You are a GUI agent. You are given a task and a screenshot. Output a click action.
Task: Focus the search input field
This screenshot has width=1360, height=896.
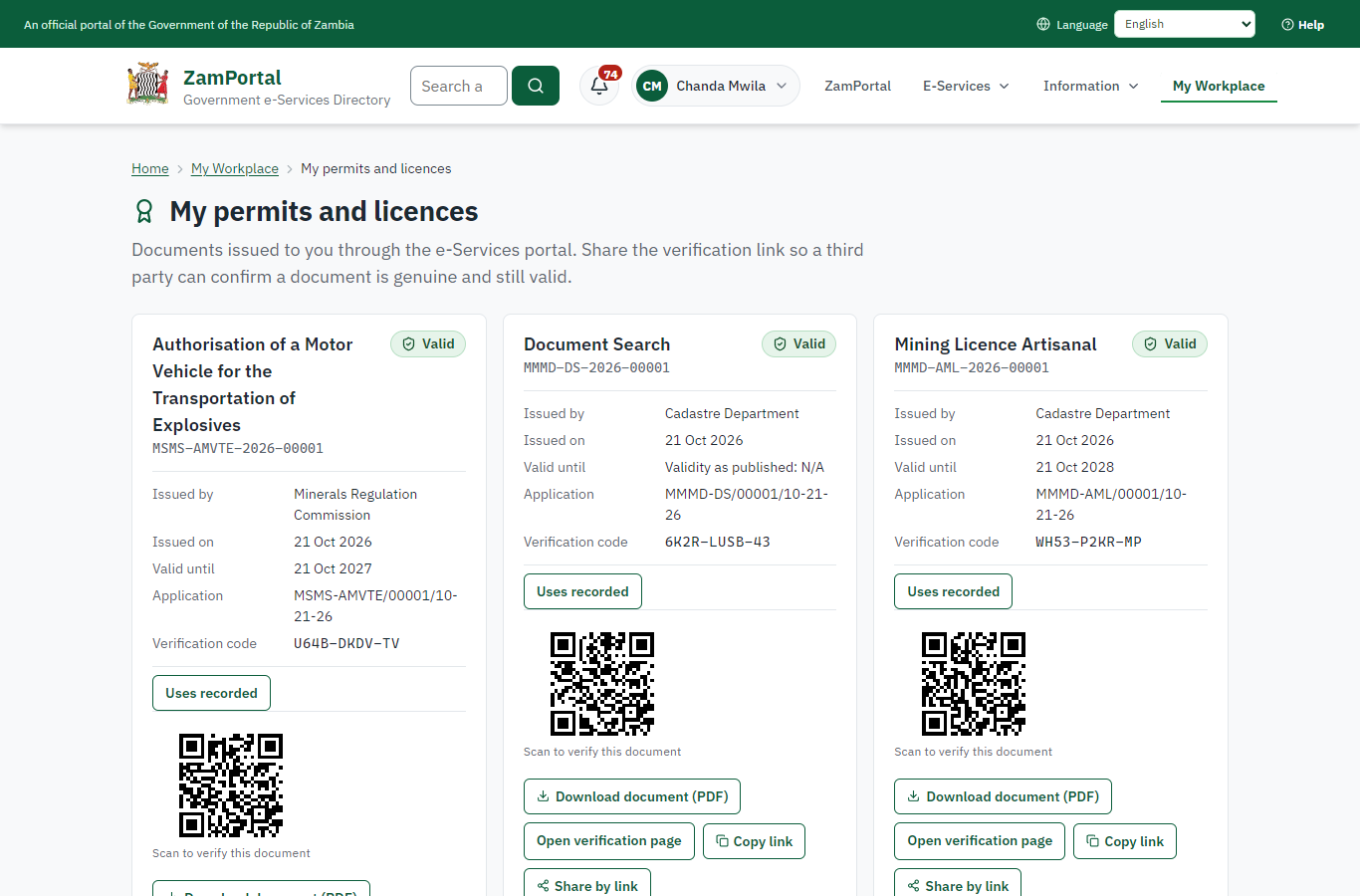(x=459, y=86)
